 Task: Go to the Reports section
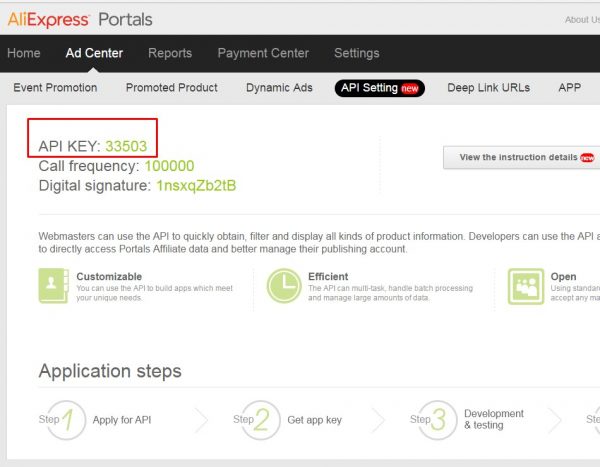point(170,53)
